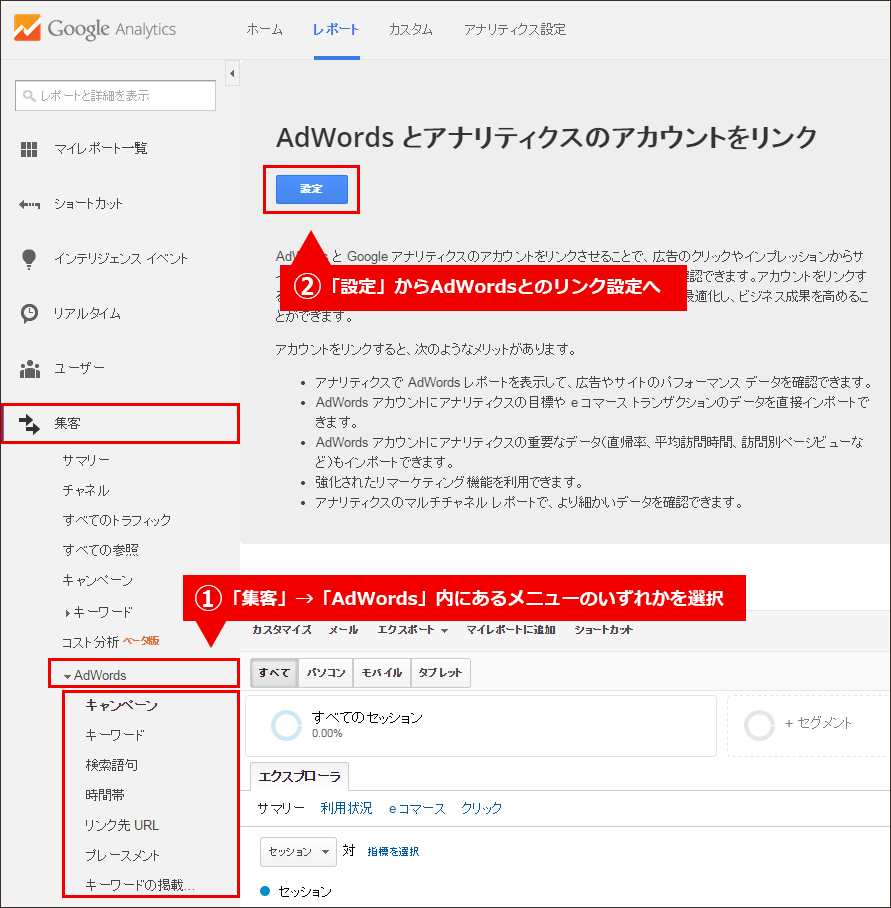Viewport: 891px width, 908px height.
Task: Select すべて device filter
Action: click(274, 673)
